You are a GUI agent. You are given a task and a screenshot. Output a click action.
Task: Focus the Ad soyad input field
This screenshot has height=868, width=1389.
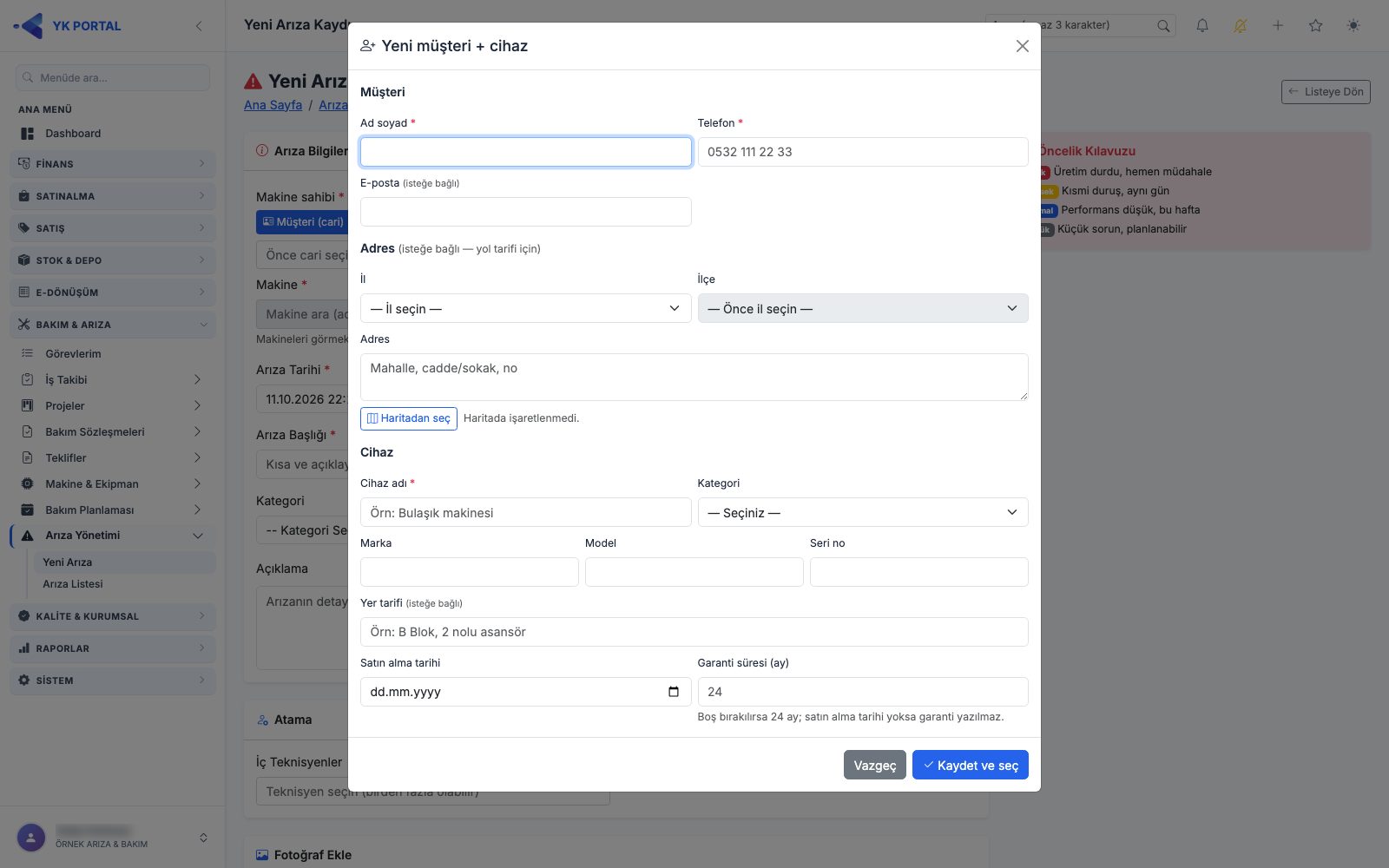[x=526, y=152]
